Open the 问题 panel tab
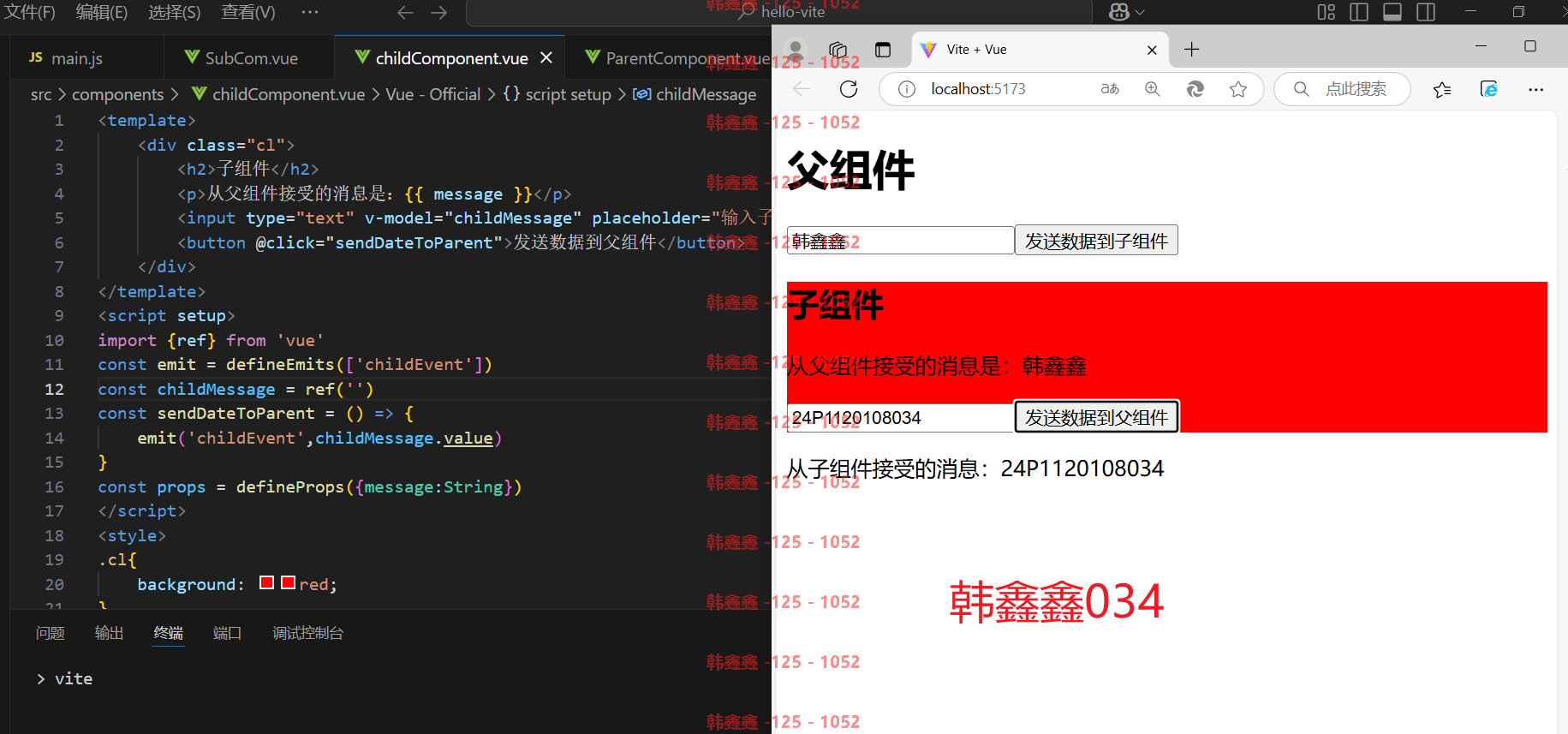The height and width of the screenshot is (734, 1568). (x=51, y=633)
